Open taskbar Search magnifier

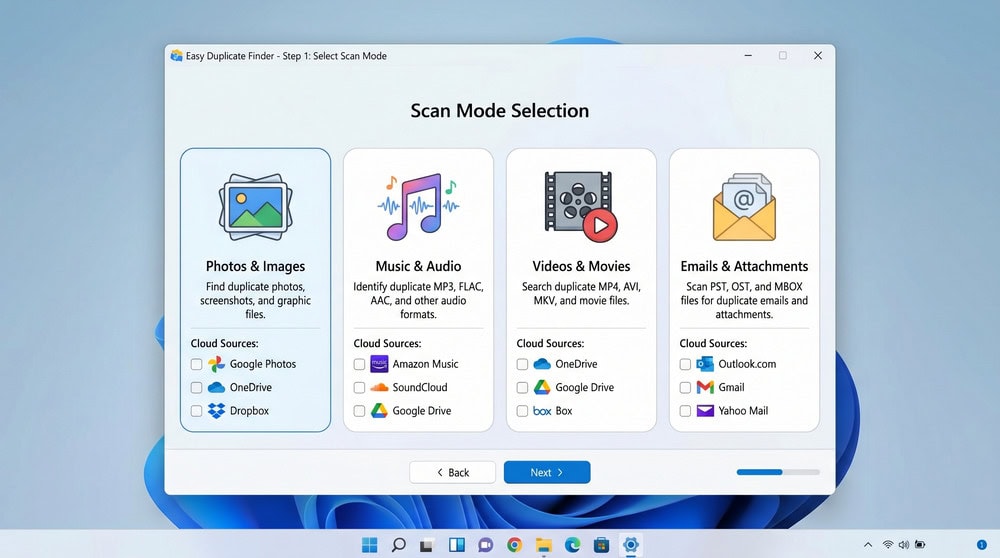(x=399, y=545)
